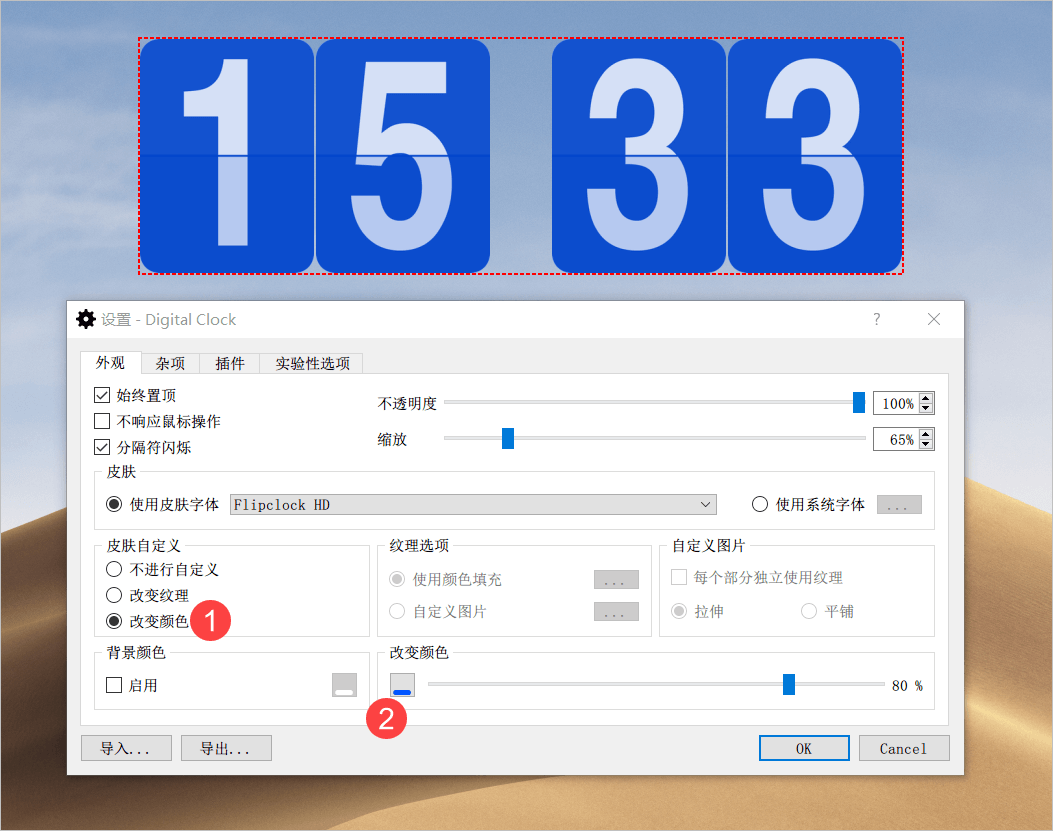Viewport: 1053px width, 831px height.
Task: Click the flip clock widget display
Action: point(520,156)
